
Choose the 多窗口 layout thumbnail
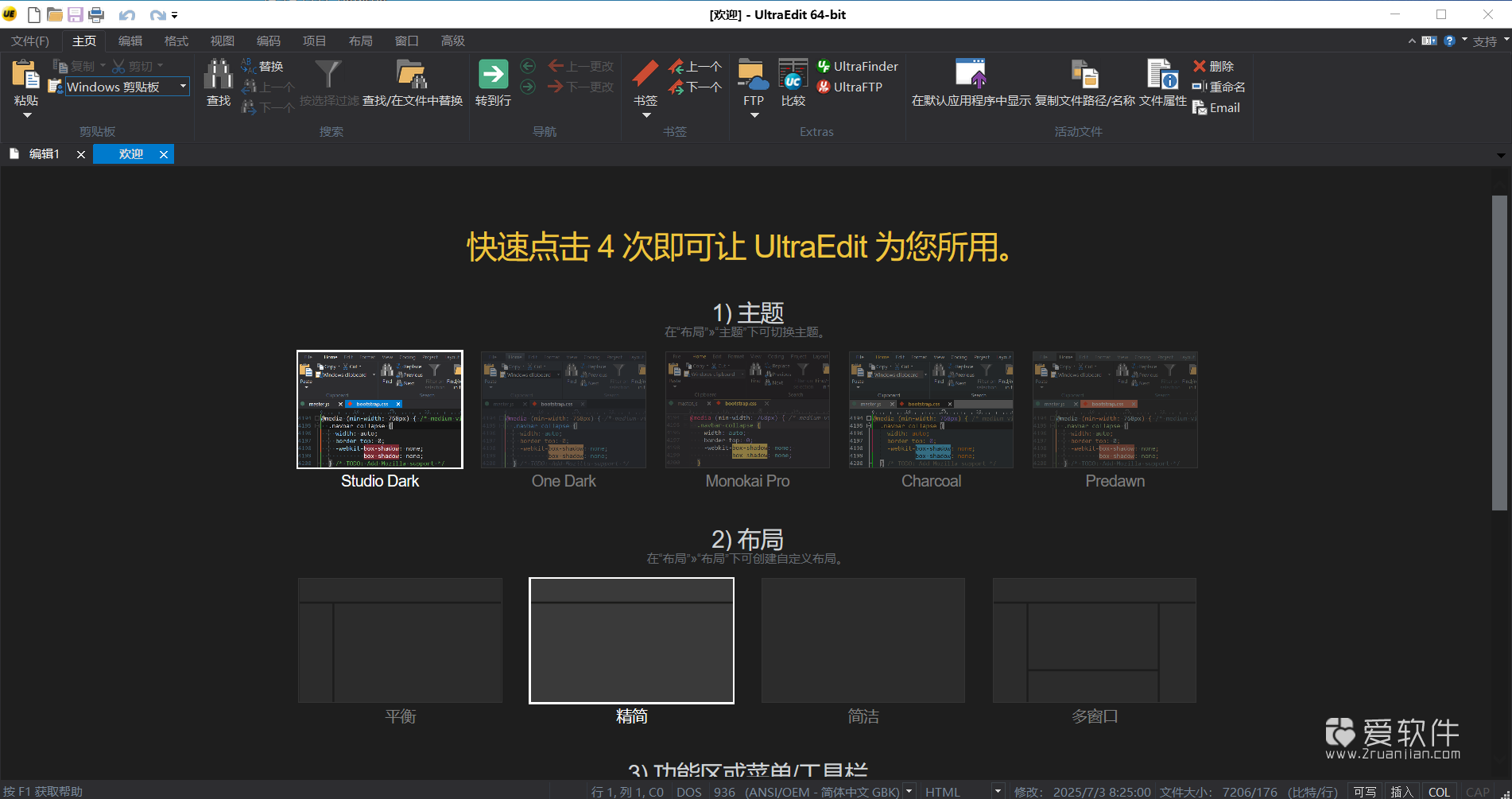pyautogui.click(x=1095, y=640)
